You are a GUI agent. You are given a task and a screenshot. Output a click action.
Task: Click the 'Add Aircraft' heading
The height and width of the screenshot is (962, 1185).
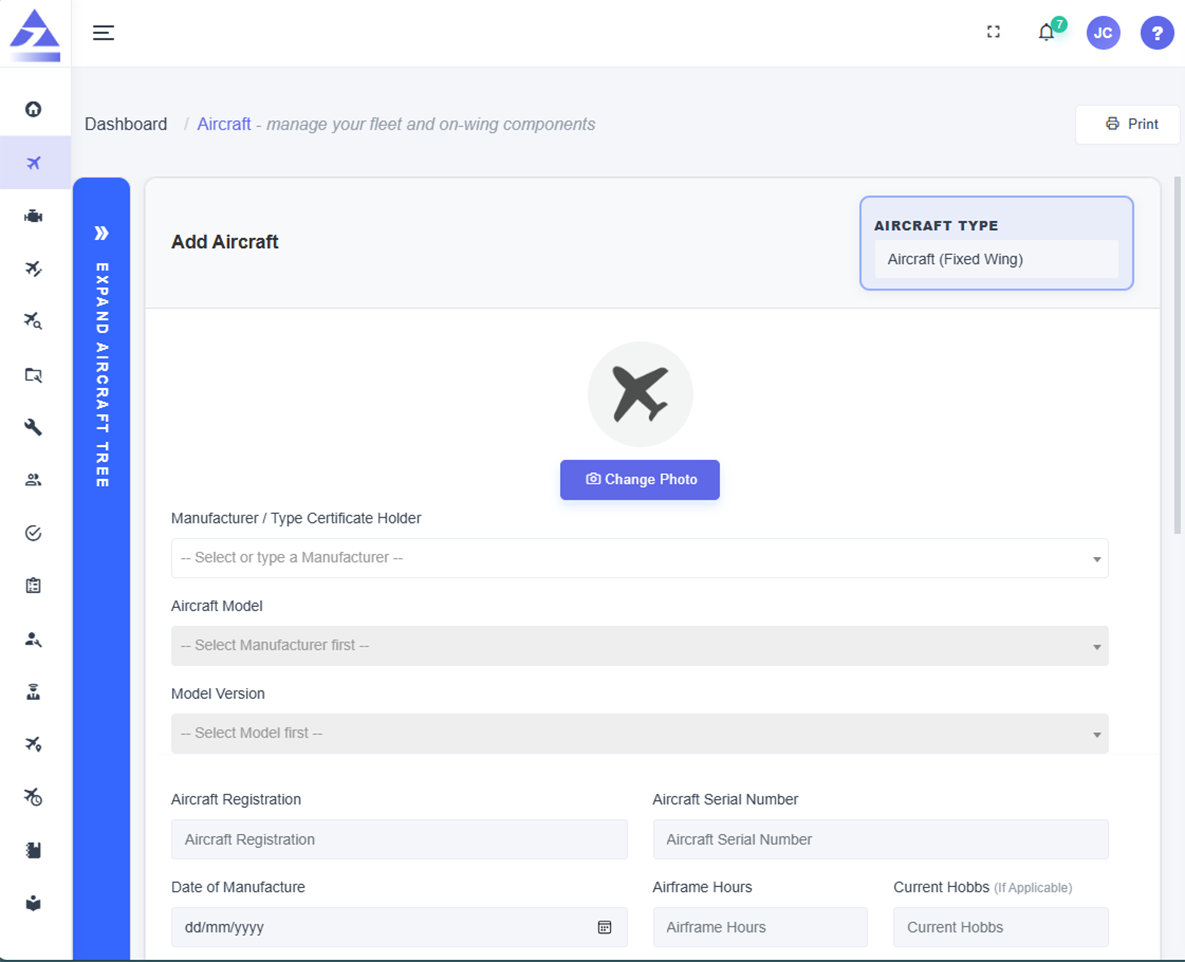click(x=224, y=242)
